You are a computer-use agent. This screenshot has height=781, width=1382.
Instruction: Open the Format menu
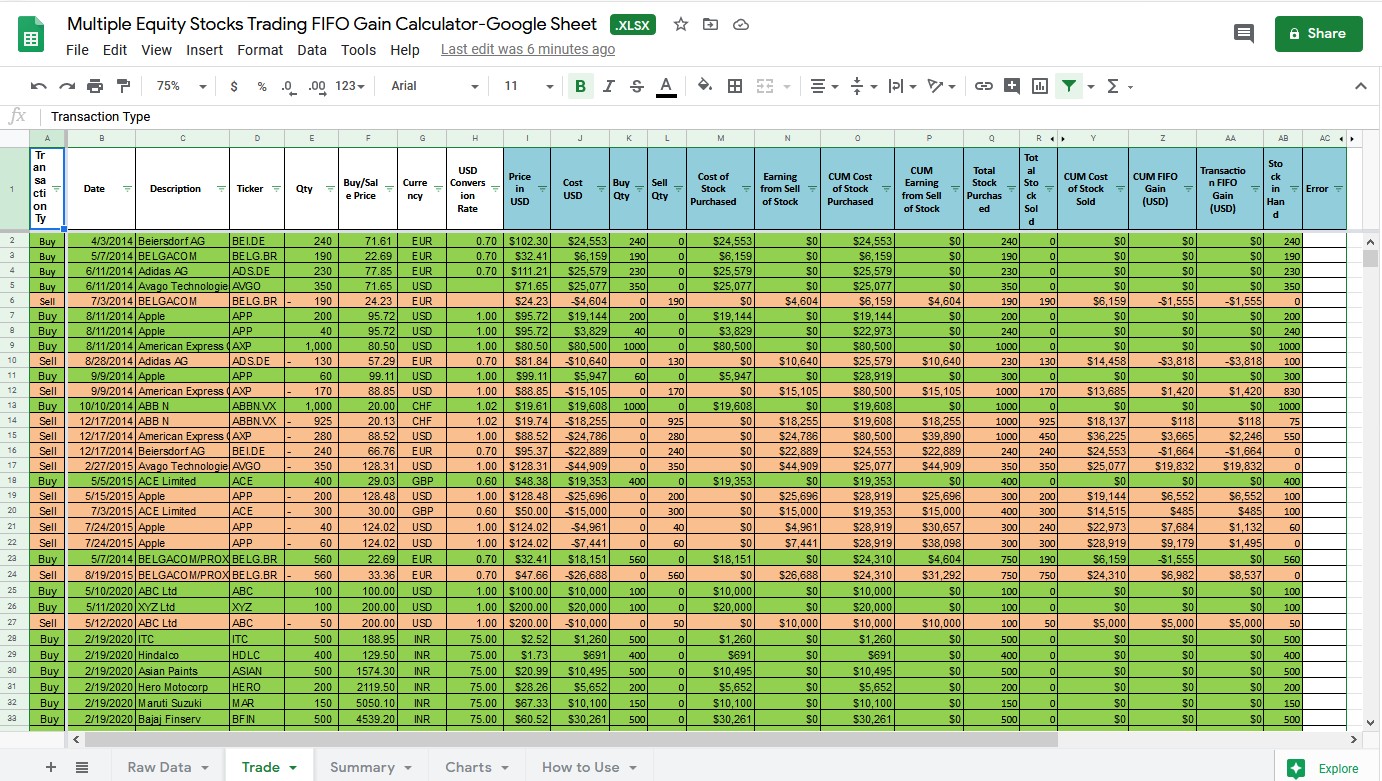point(260,50)
